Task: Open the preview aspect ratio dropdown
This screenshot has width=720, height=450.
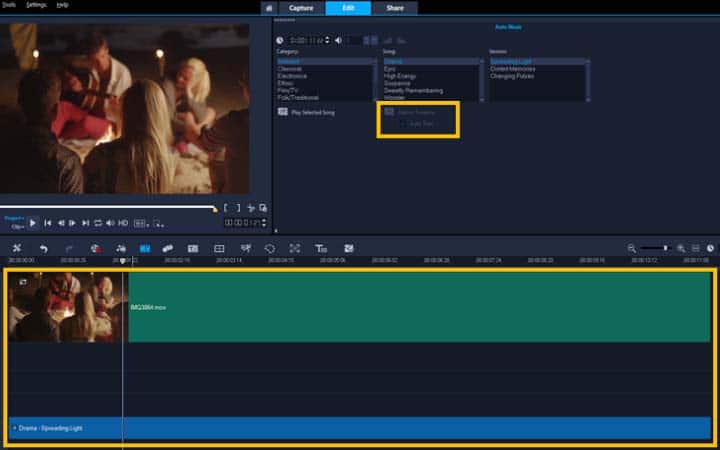Action: pos(140,224)
